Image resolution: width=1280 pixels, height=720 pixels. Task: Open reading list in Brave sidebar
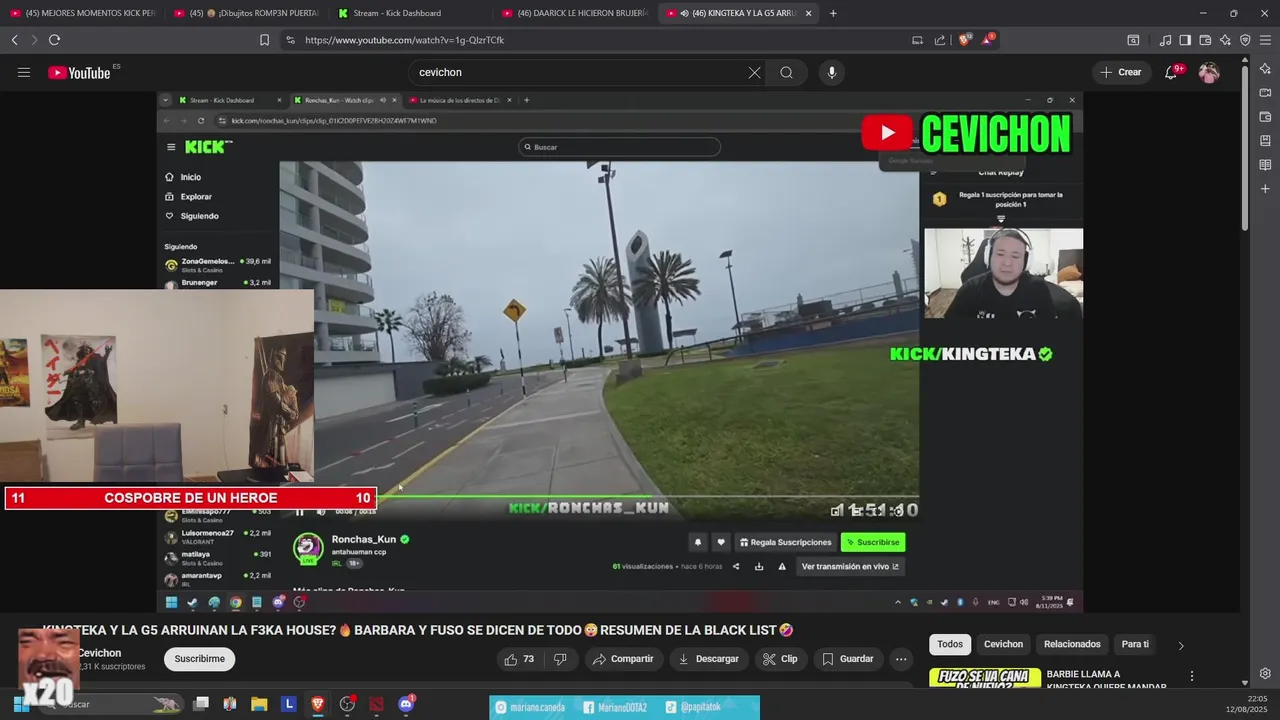[1265, 165]
